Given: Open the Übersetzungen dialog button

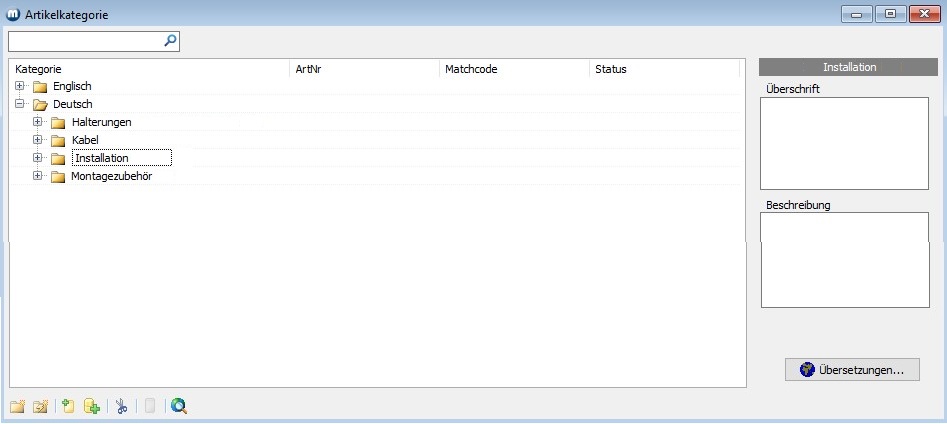Looking at the screenshot, I should 852,369.
